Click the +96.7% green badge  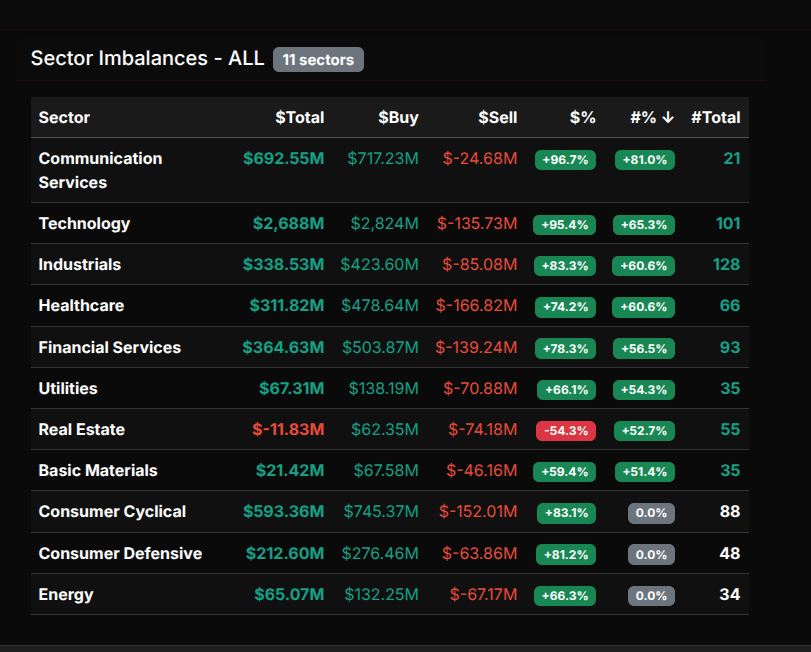565,159
